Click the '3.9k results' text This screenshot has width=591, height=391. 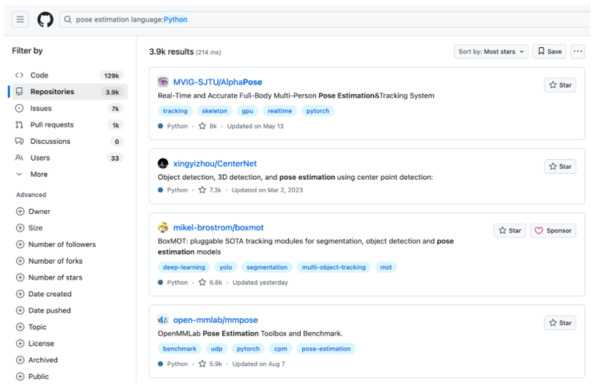point(171,52)
